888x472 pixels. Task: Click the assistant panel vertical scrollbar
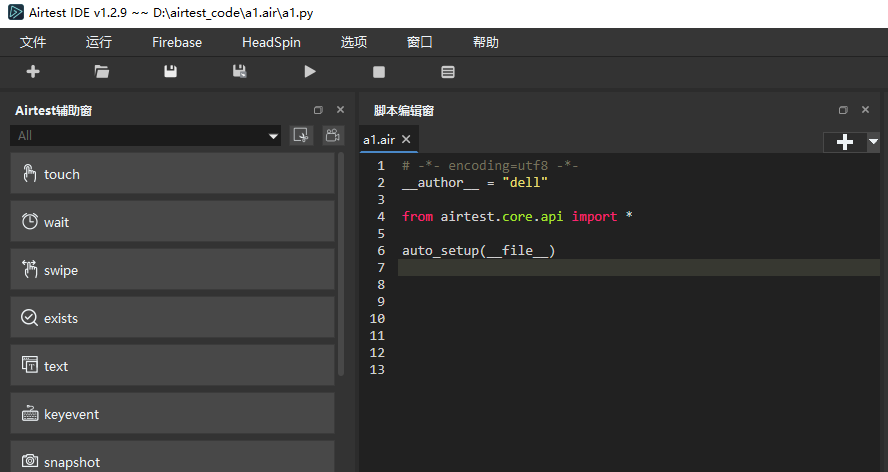341,260
